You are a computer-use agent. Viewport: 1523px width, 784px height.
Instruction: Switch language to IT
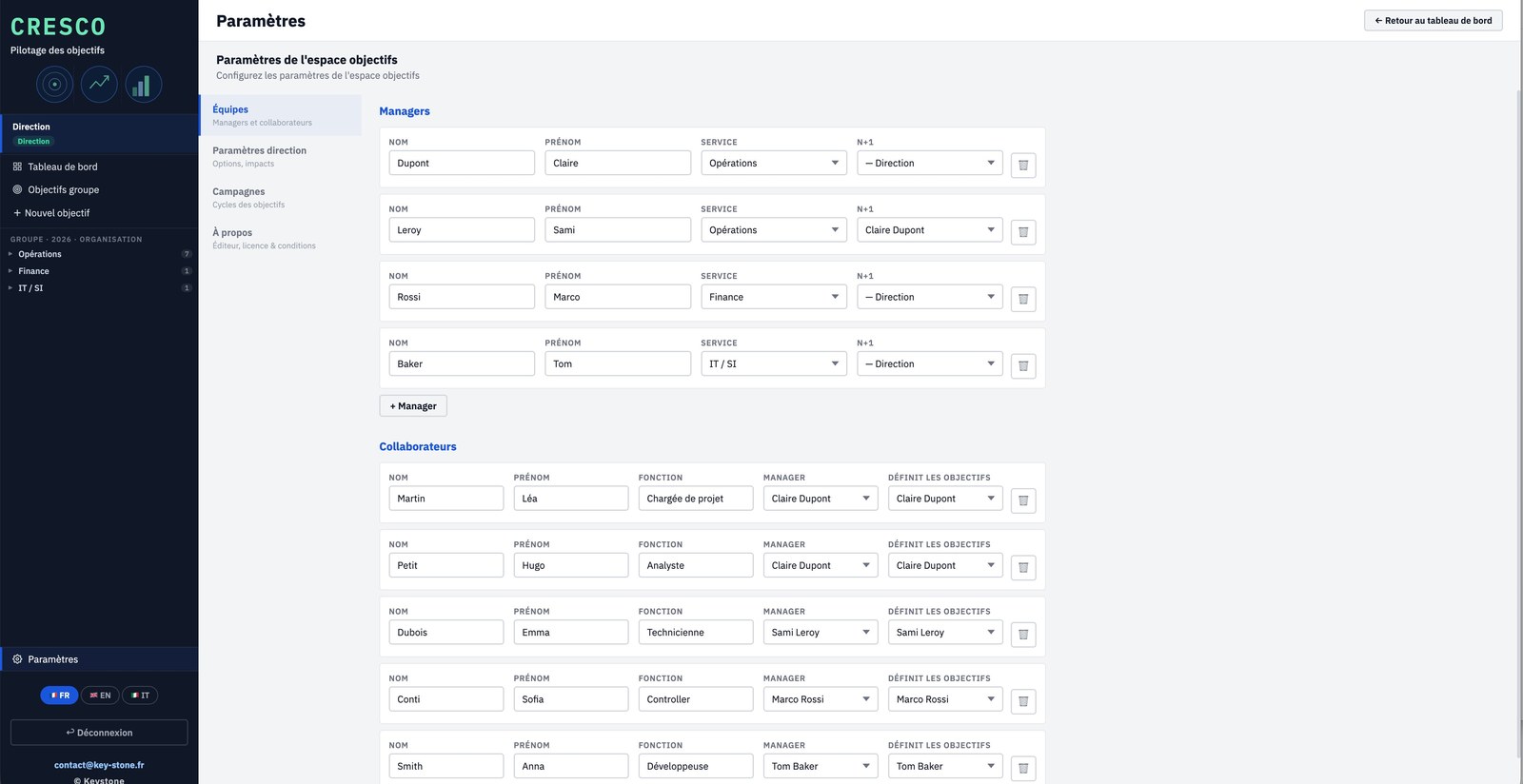tap(140, 696)
